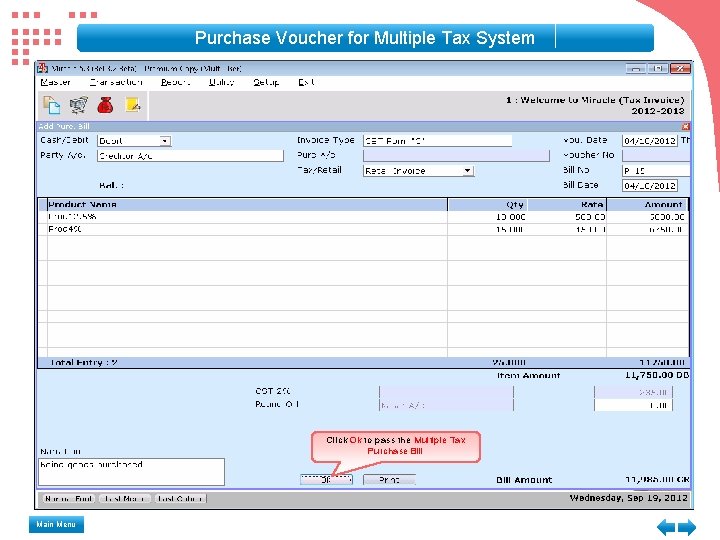Screen dimensions: 720x540
Task: Click the Bill Amount total value
Action: pos(657,479)
